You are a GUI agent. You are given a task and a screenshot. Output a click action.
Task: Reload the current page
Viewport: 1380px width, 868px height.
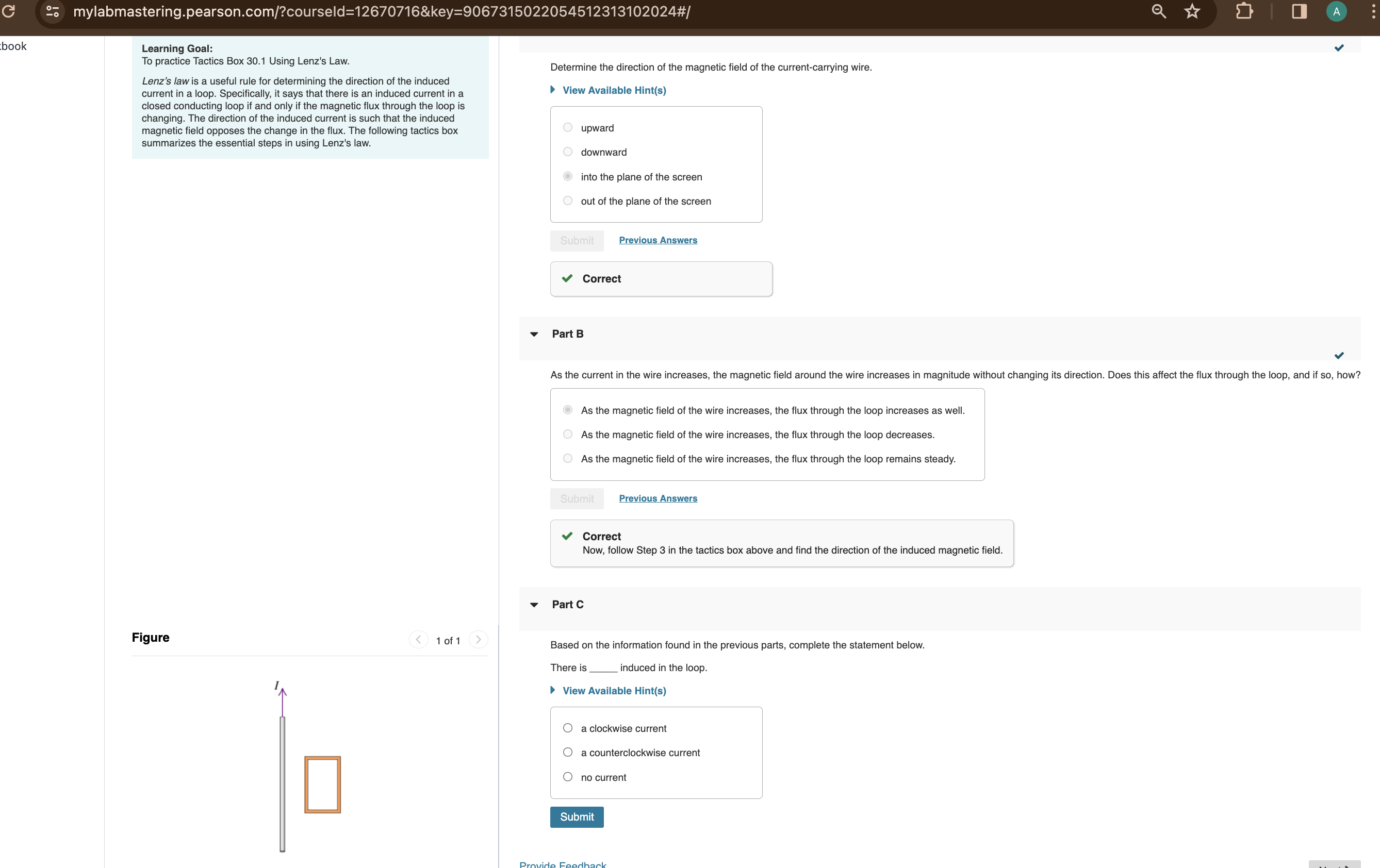click(x=9, y=11)
